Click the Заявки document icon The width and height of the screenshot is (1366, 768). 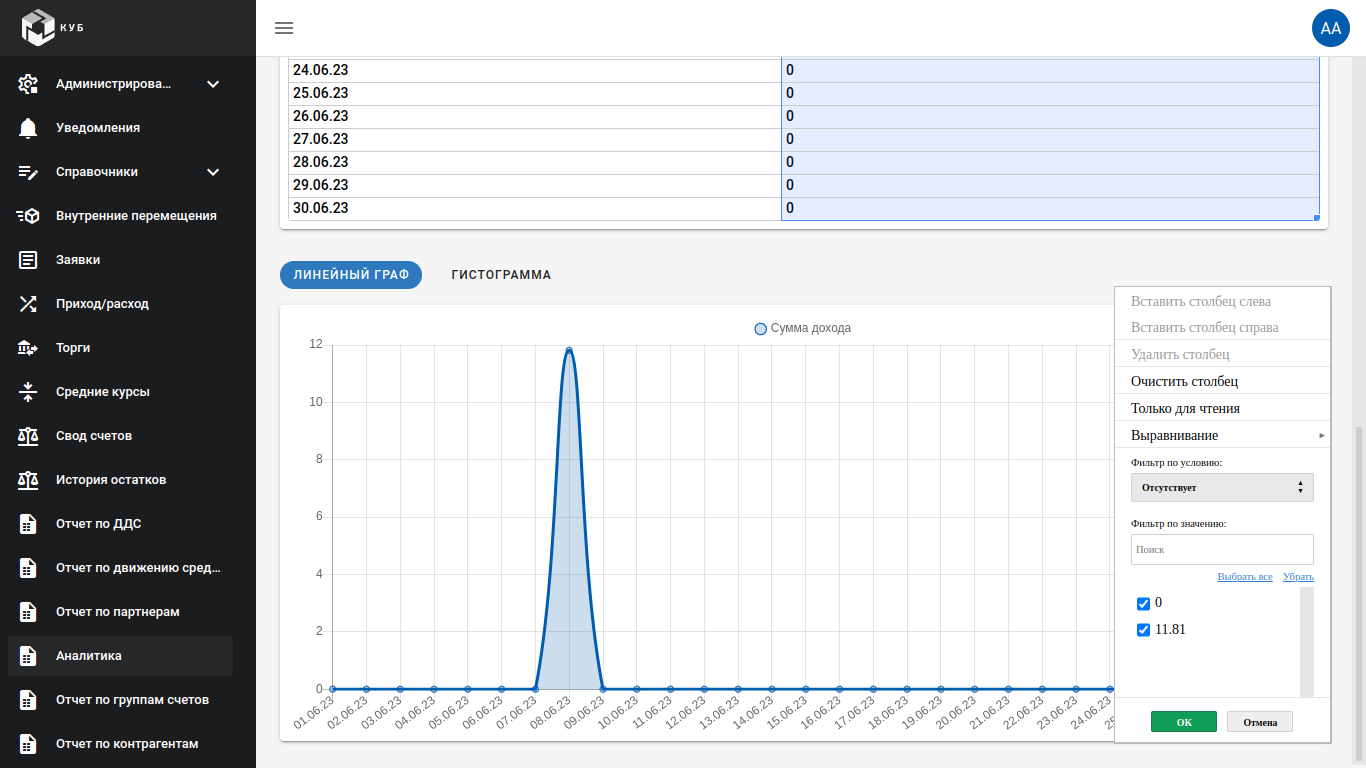click(28, 260)
